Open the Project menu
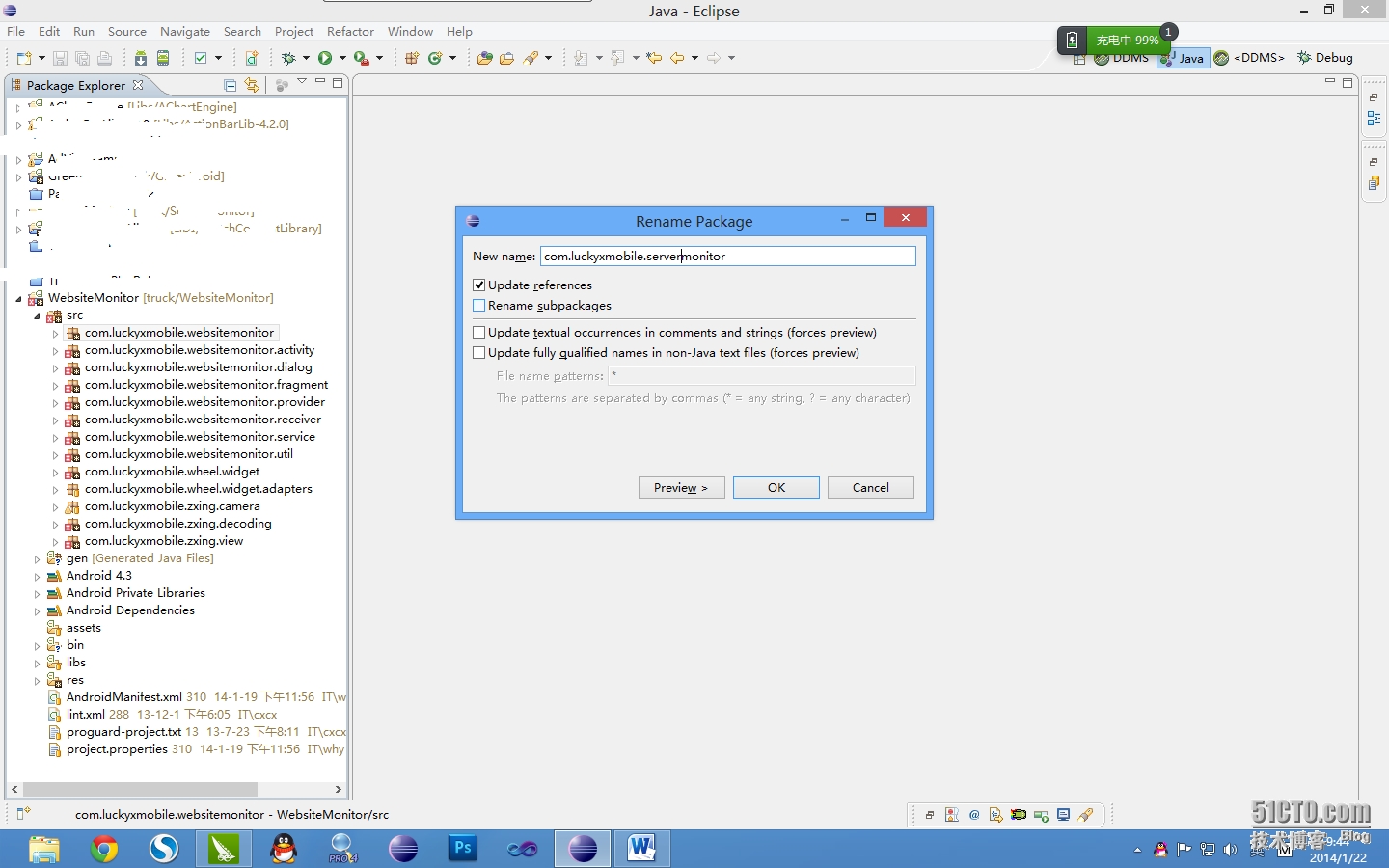This screenshot has height=868, width=1389. pyautogui.click(x=294, y=31)
